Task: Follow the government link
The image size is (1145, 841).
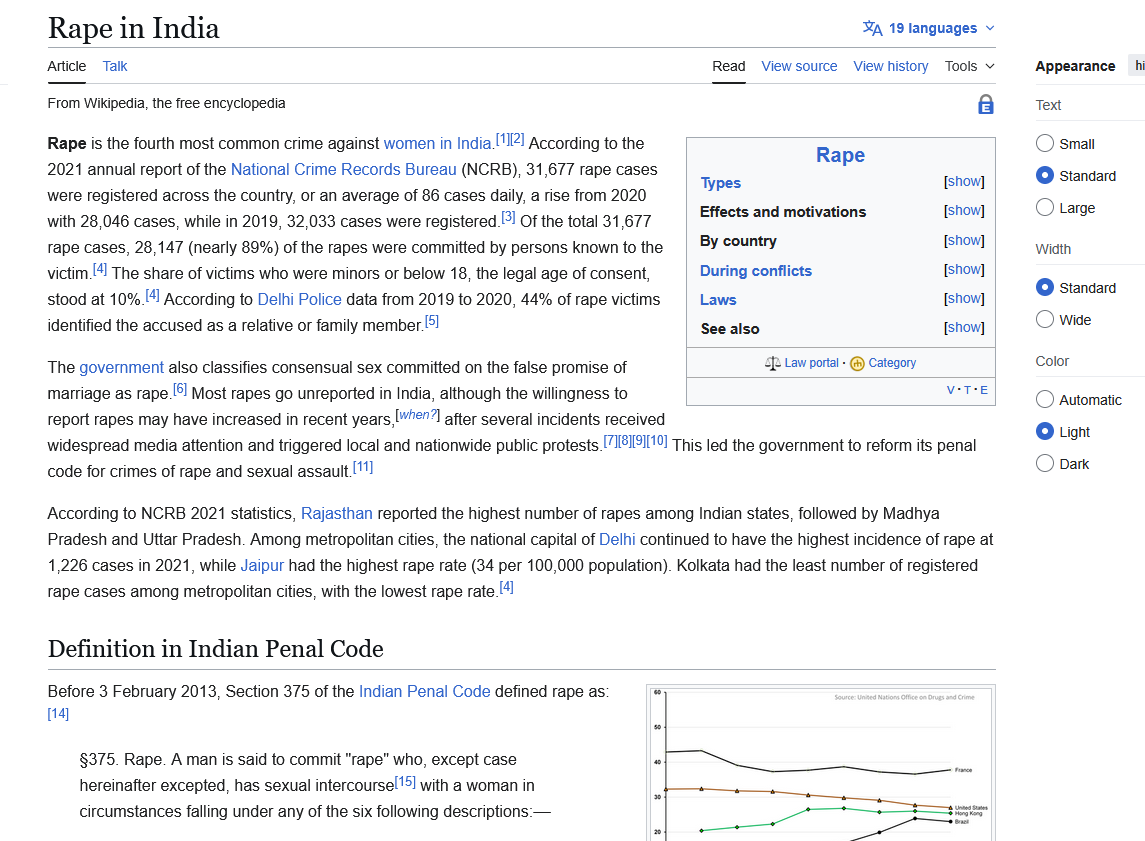Action: tap(121, 367)
